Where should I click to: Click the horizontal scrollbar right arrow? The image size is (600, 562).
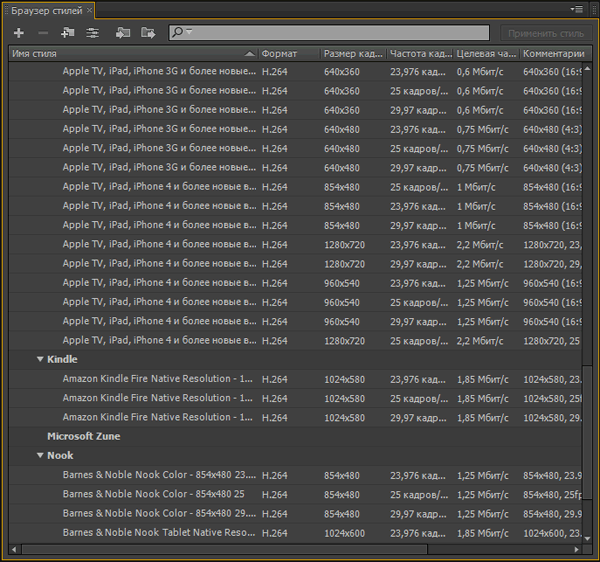coord(577,549)
